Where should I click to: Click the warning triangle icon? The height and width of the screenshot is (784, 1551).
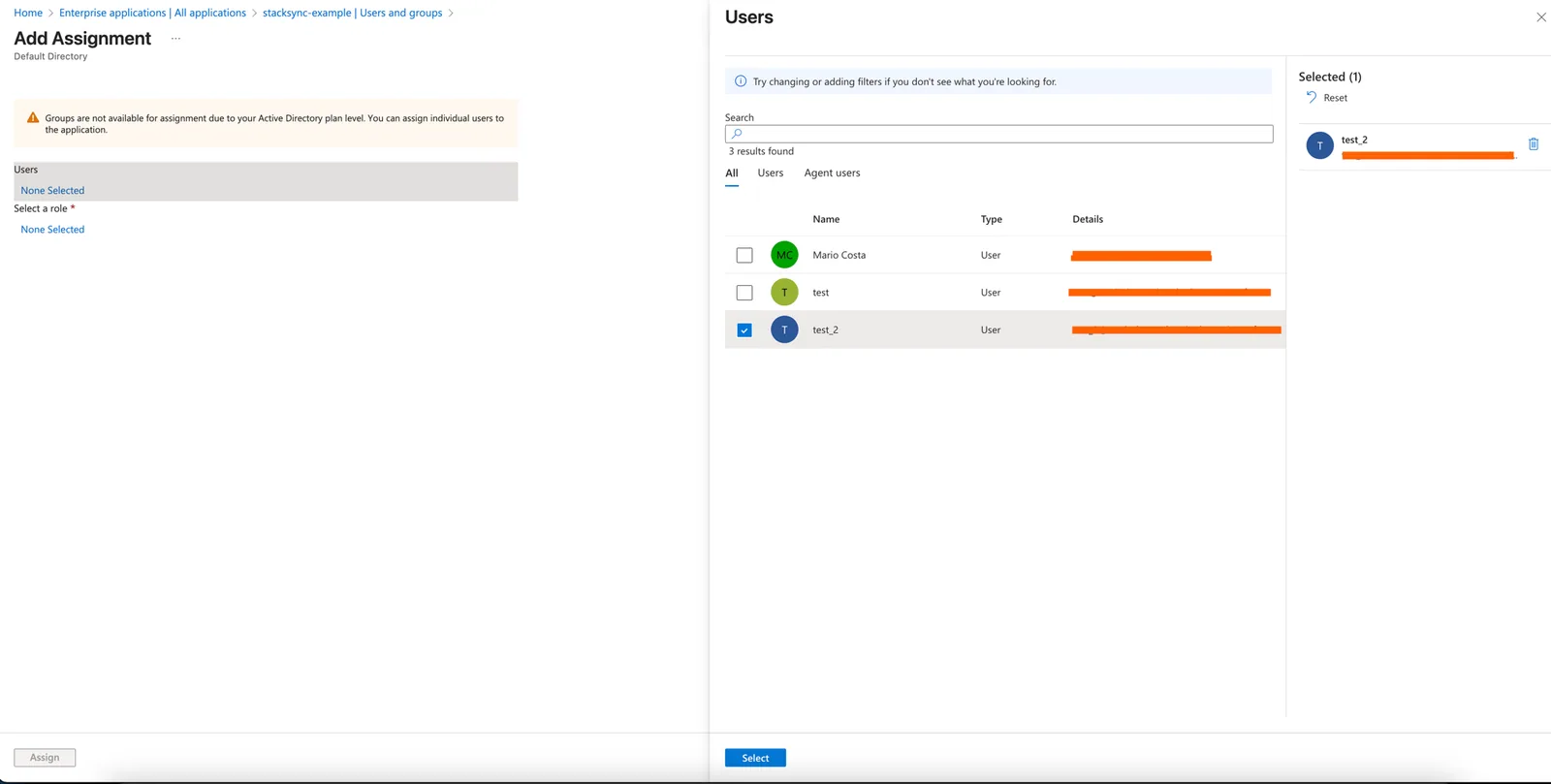tap(33, 118)
